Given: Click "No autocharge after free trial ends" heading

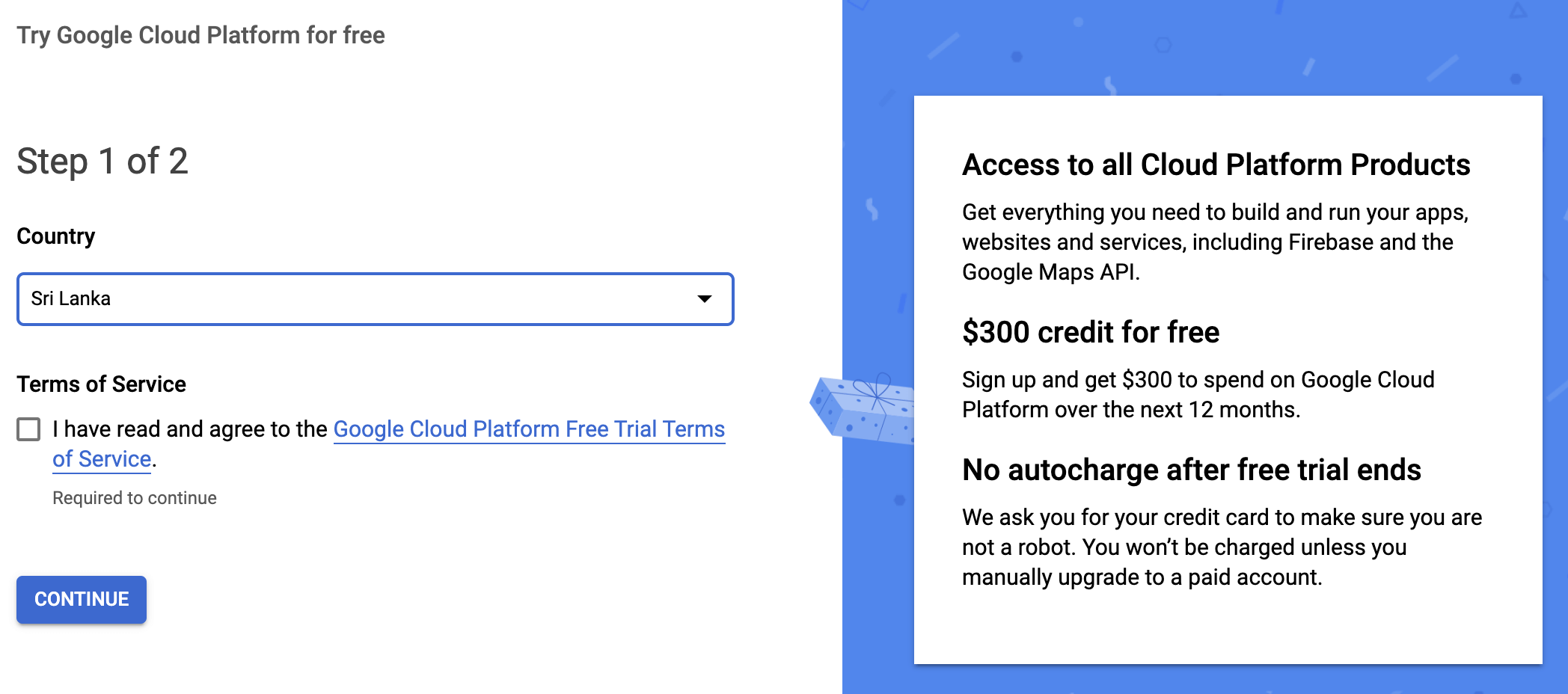Looking at the screenshot, I should tap(1192, 470).
